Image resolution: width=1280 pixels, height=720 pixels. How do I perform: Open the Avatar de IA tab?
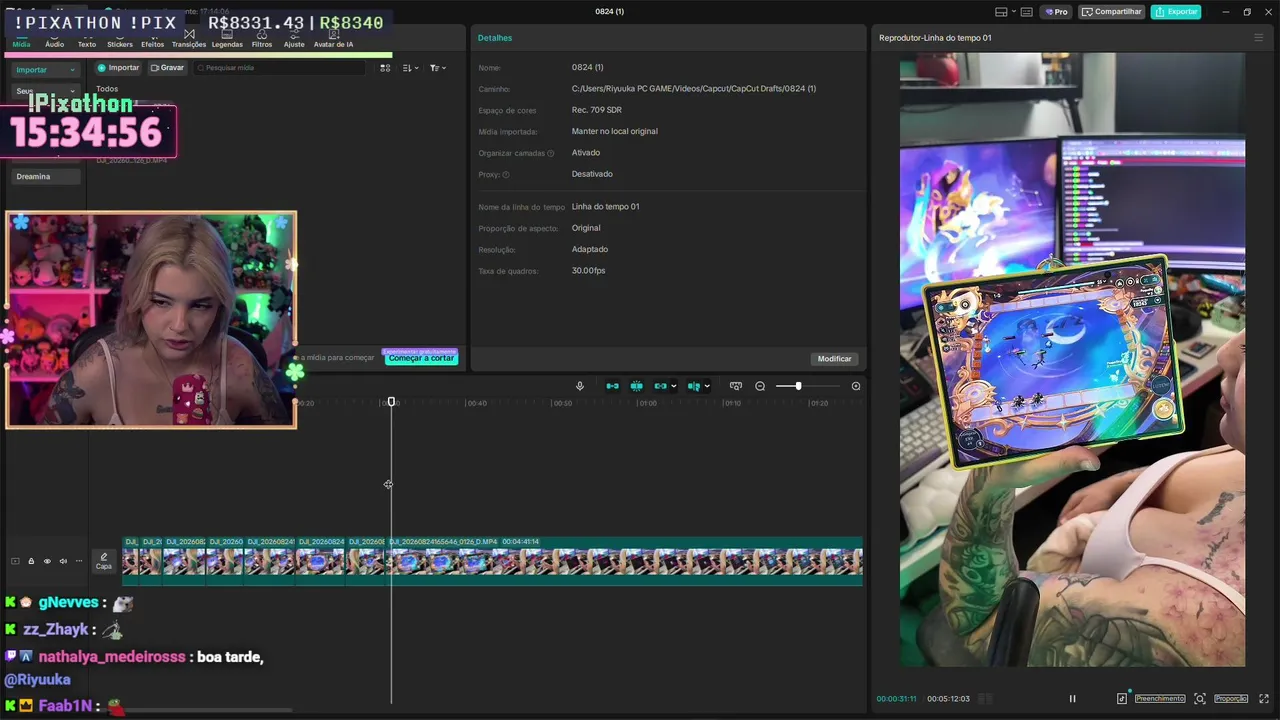[333, 39]
